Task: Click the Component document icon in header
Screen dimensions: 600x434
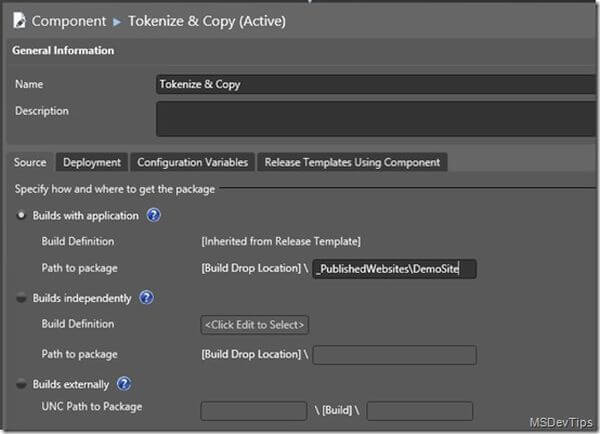Action: tap(19, 19)
